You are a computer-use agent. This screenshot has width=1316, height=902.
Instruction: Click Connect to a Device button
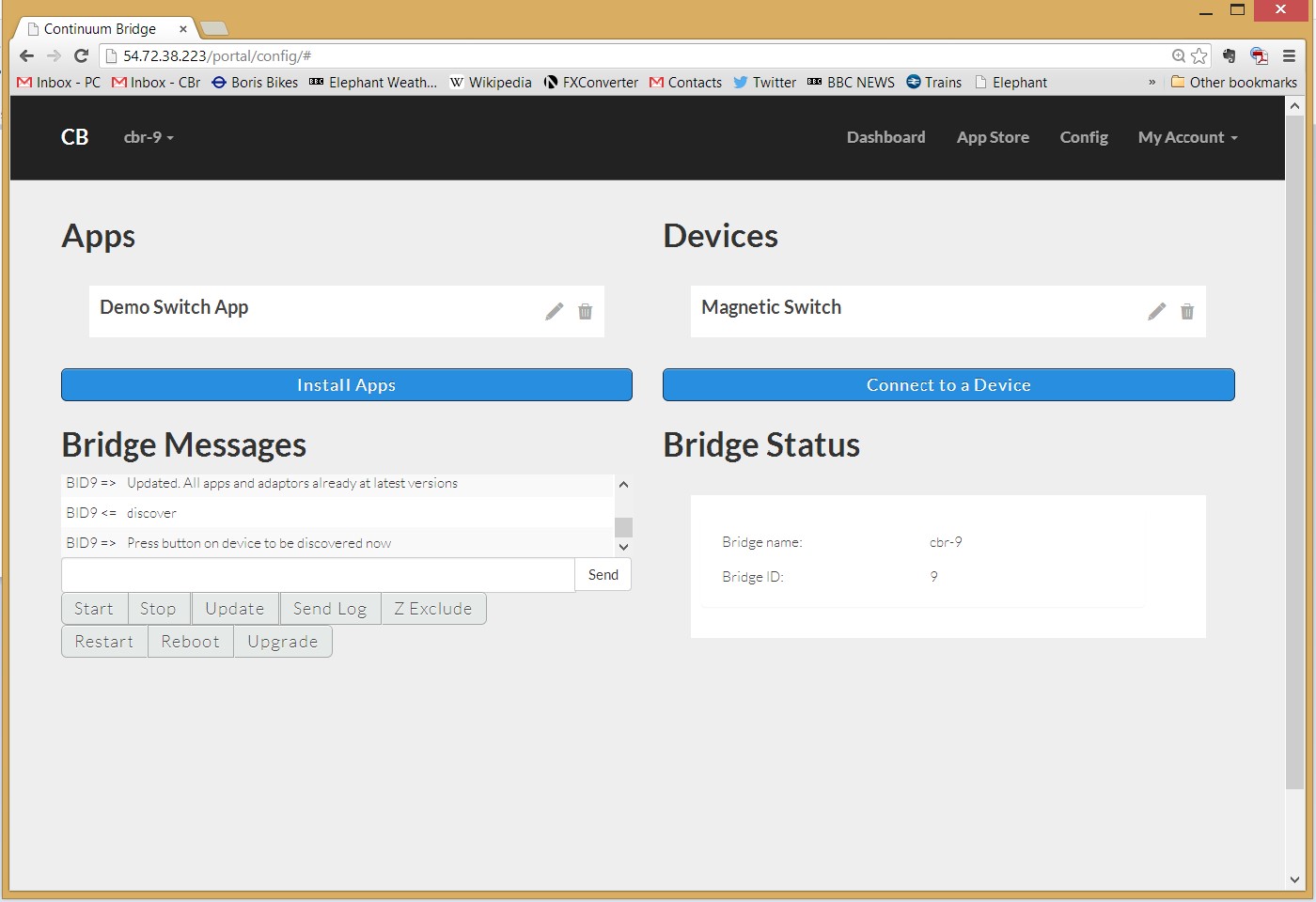click(x=948, y=384)
